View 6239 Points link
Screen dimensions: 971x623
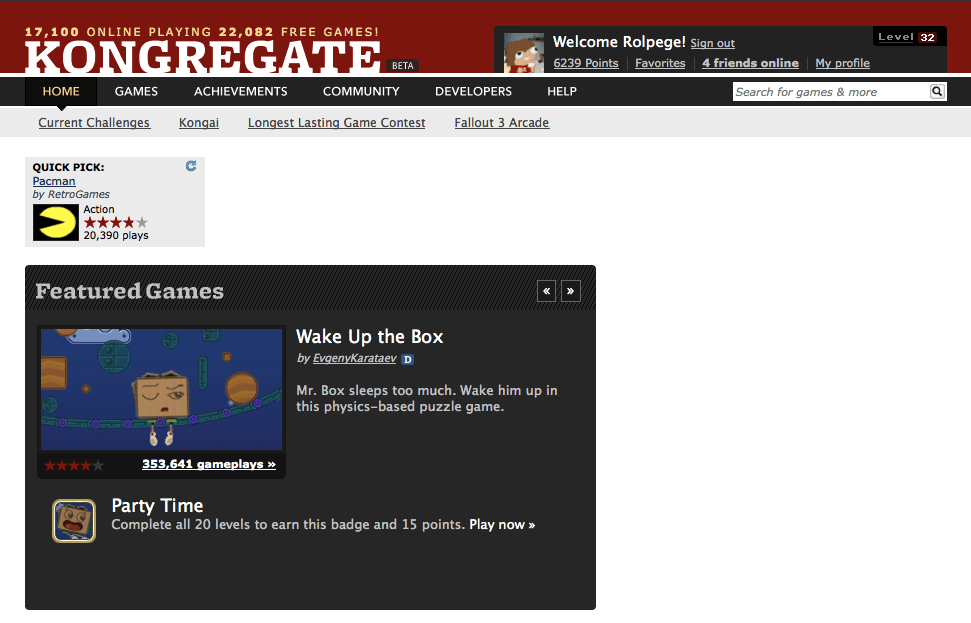click(586, 63)
